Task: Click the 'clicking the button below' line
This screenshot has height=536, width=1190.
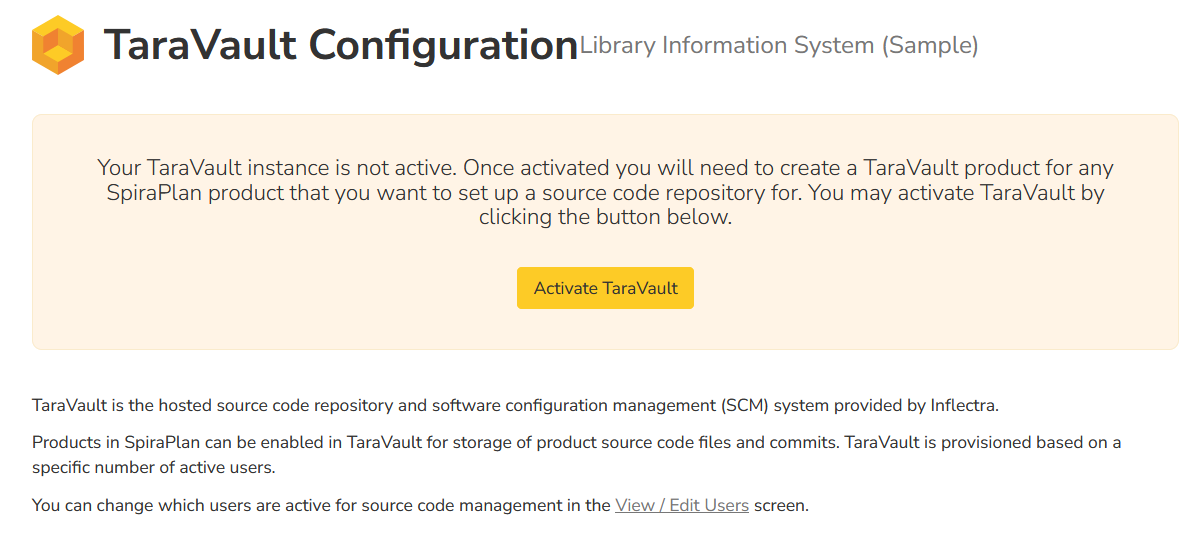Action: (x=605, y=217)
